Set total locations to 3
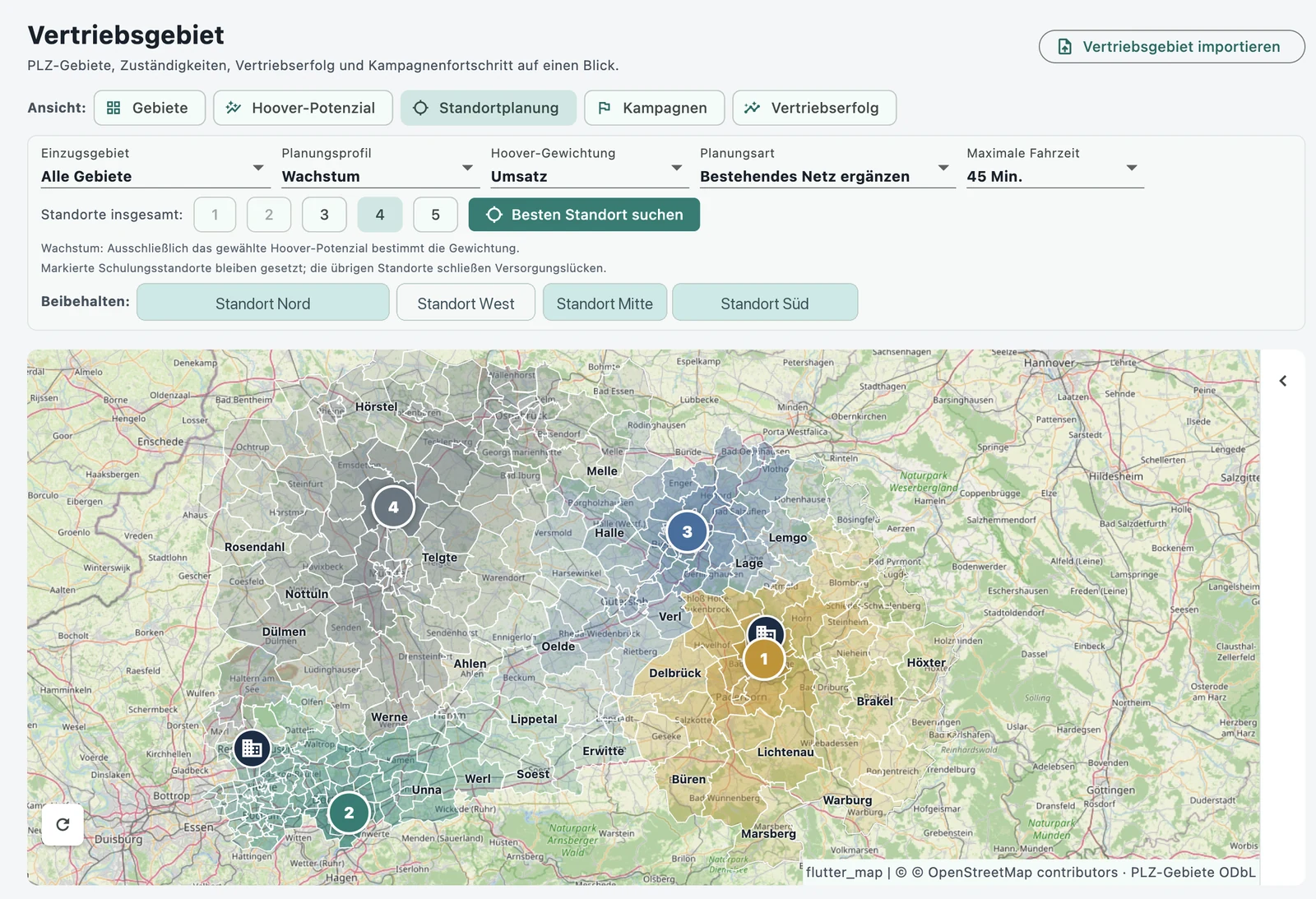This screenshot has height=899, width=1316. point(324,215)
